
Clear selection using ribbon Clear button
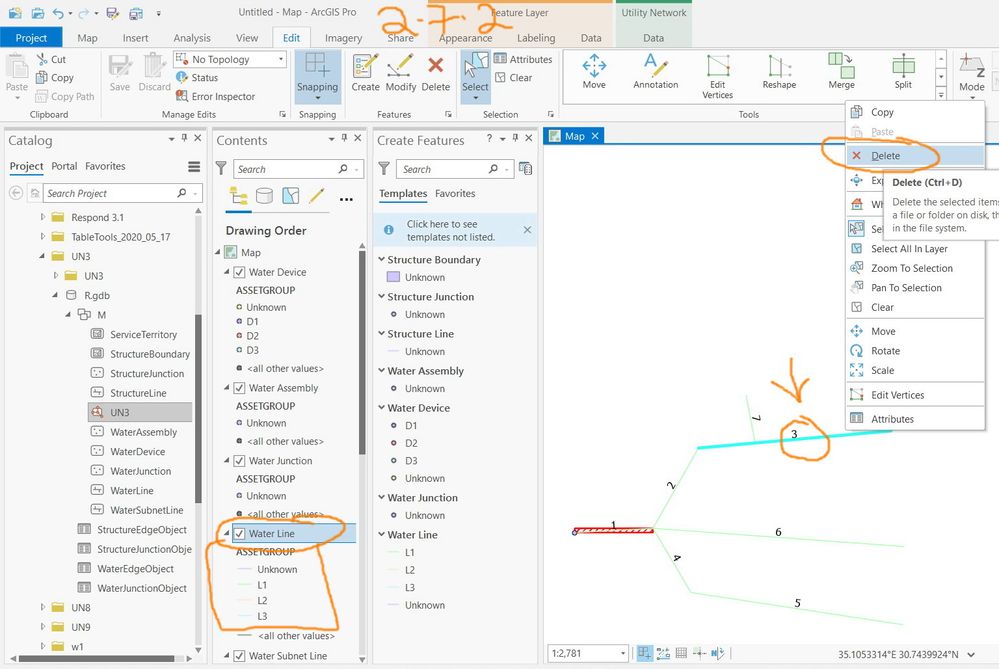coord(514,78)
